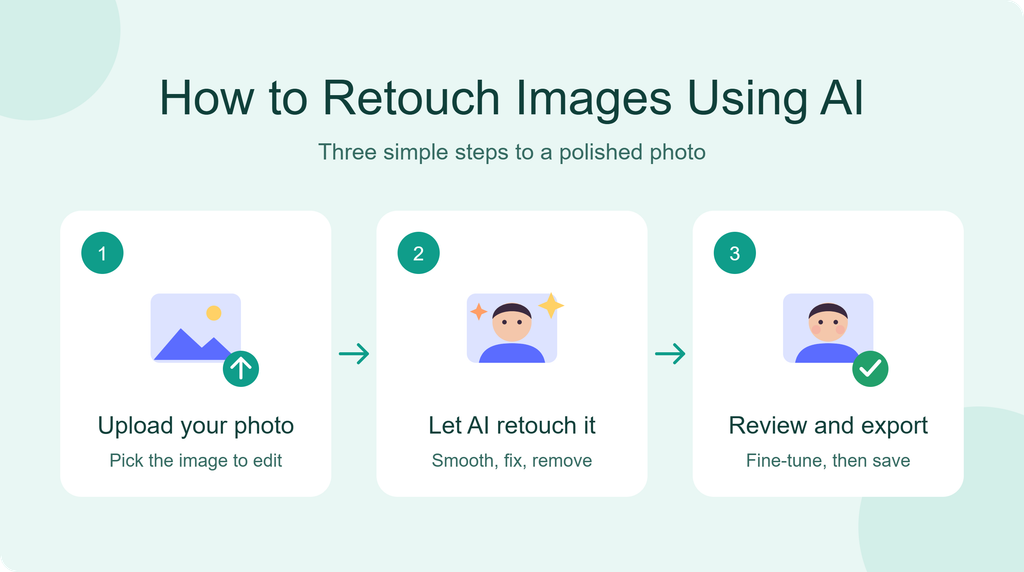Click the "Fine-tune, then save" caption
This screenshot has height=572, width=1024.
tap(828, 460)
